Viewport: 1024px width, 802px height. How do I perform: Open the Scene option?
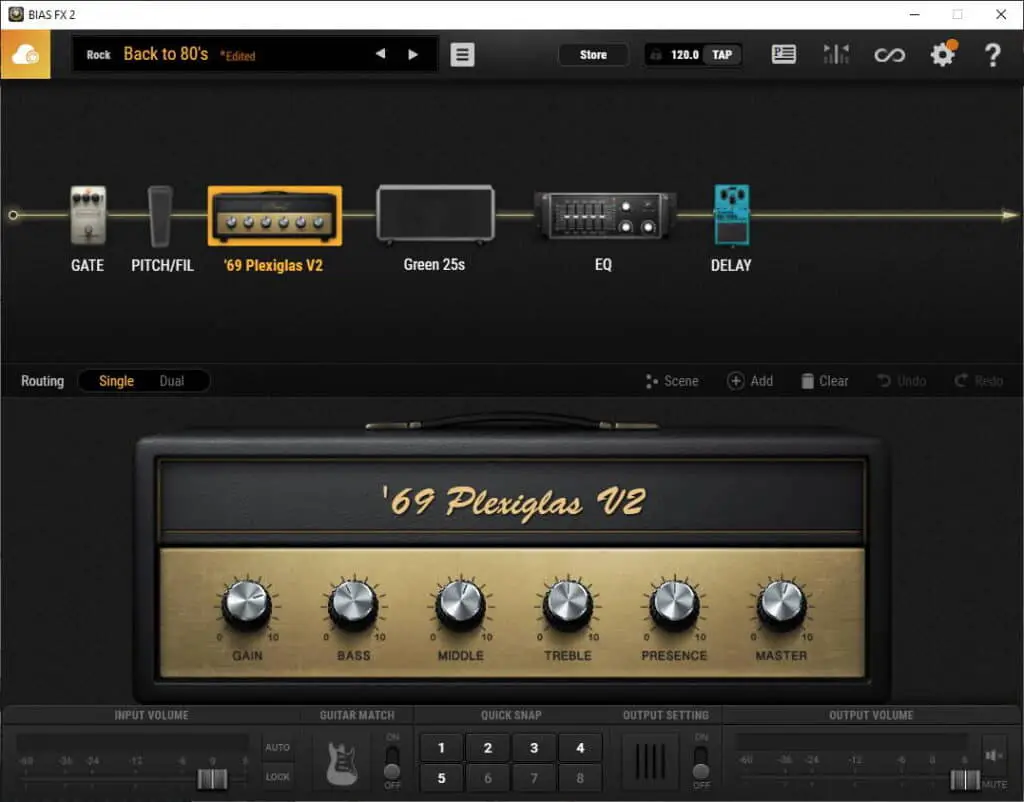click(x=672, y=381)
